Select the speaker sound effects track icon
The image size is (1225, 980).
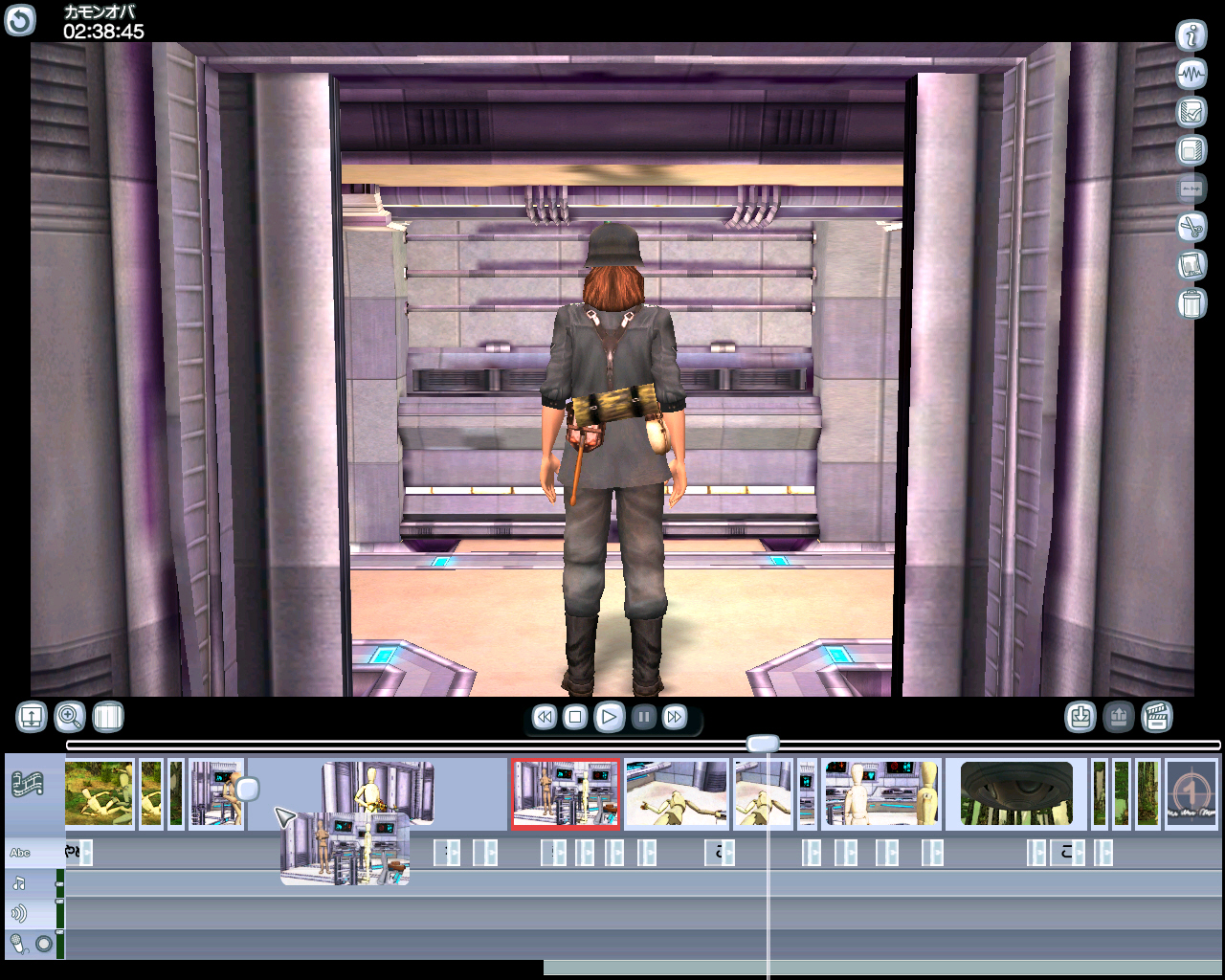pos(19,914)
